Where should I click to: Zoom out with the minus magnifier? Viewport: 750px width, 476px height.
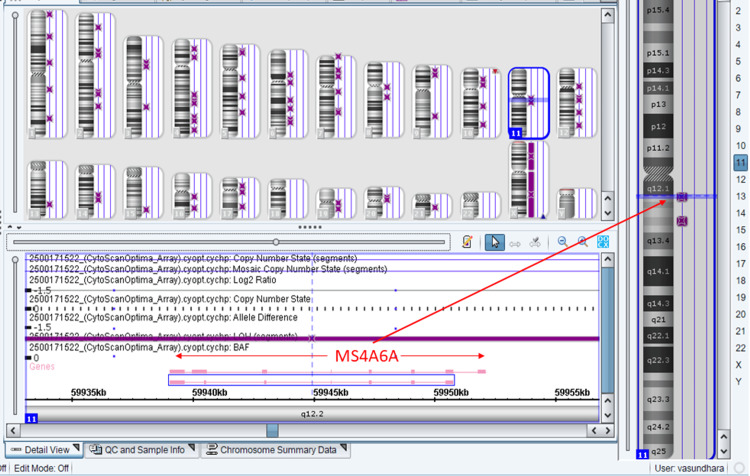[x=562, y=242]
